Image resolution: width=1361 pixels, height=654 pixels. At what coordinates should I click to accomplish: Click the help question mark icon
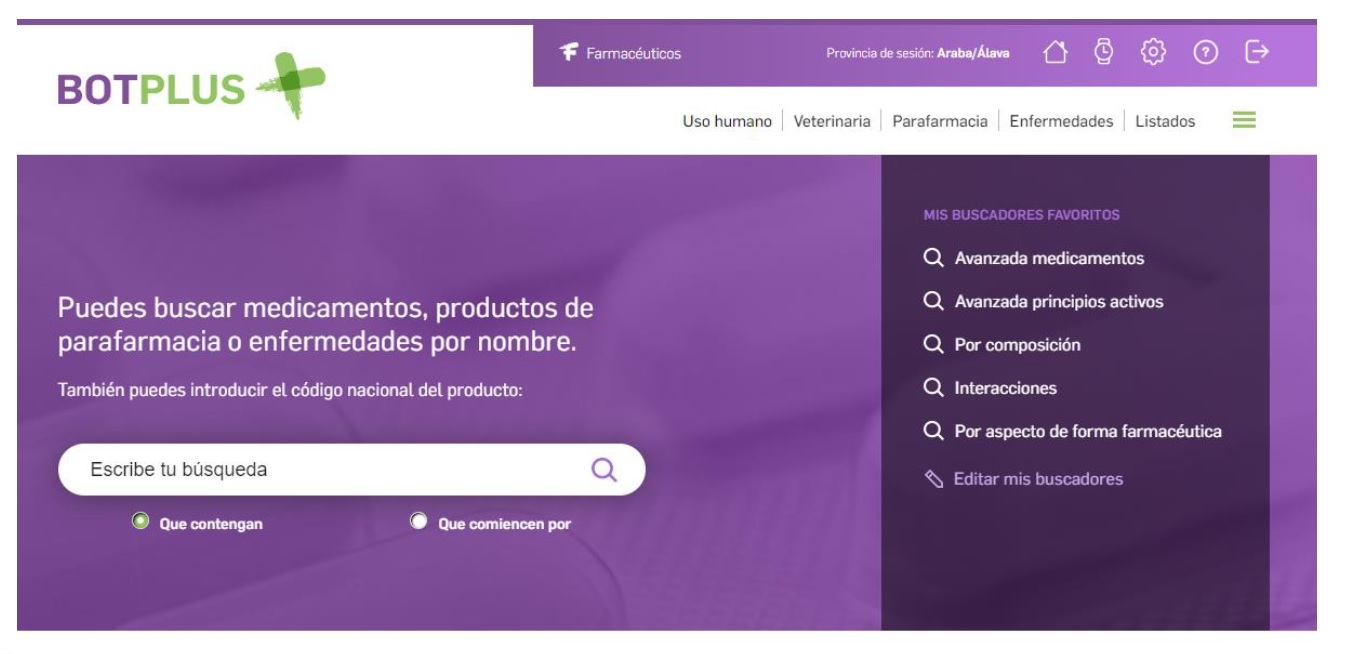coord(1205,52)
